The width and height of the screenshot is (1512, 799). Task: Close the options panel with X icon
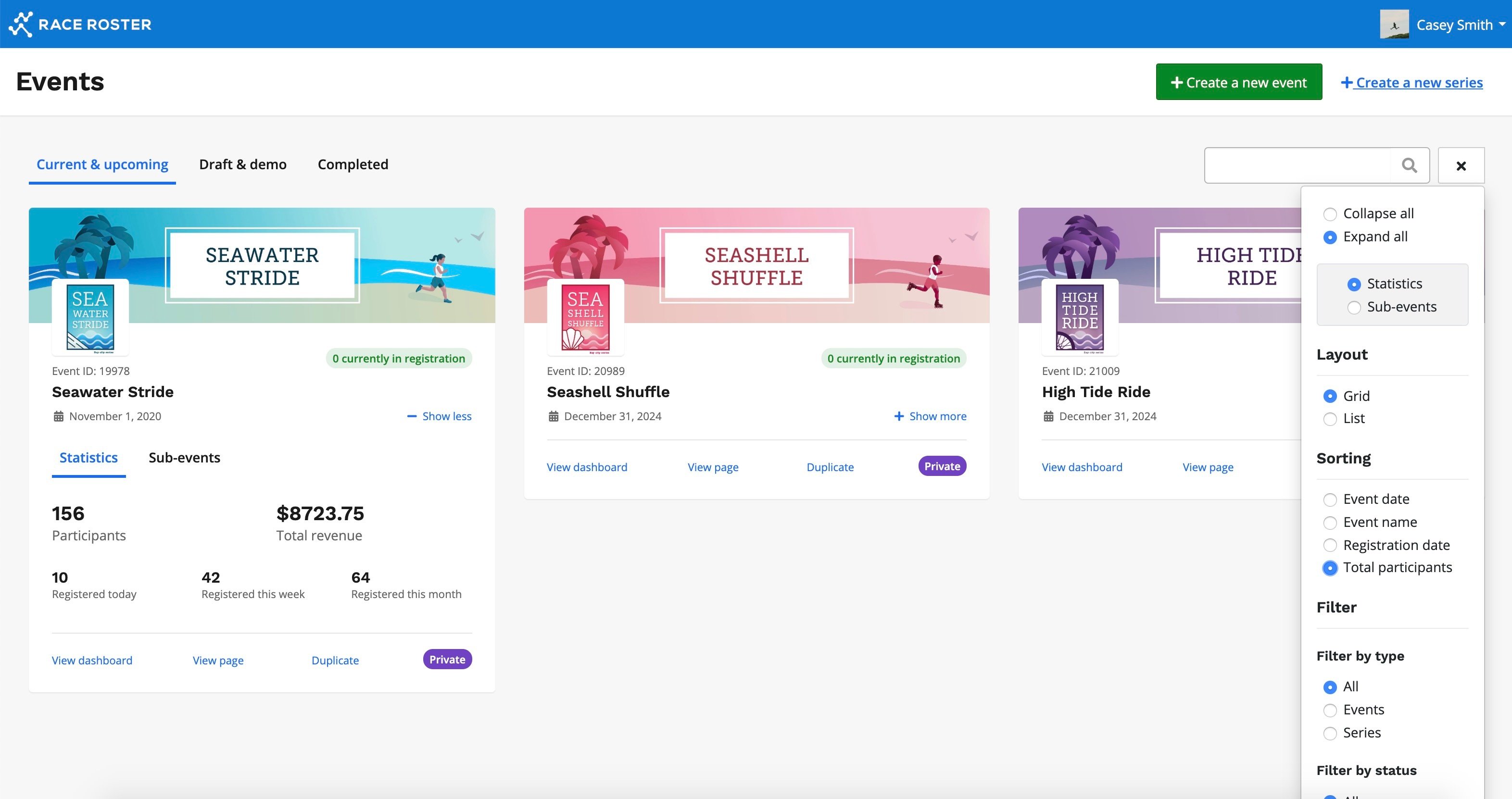(1461, 166)
